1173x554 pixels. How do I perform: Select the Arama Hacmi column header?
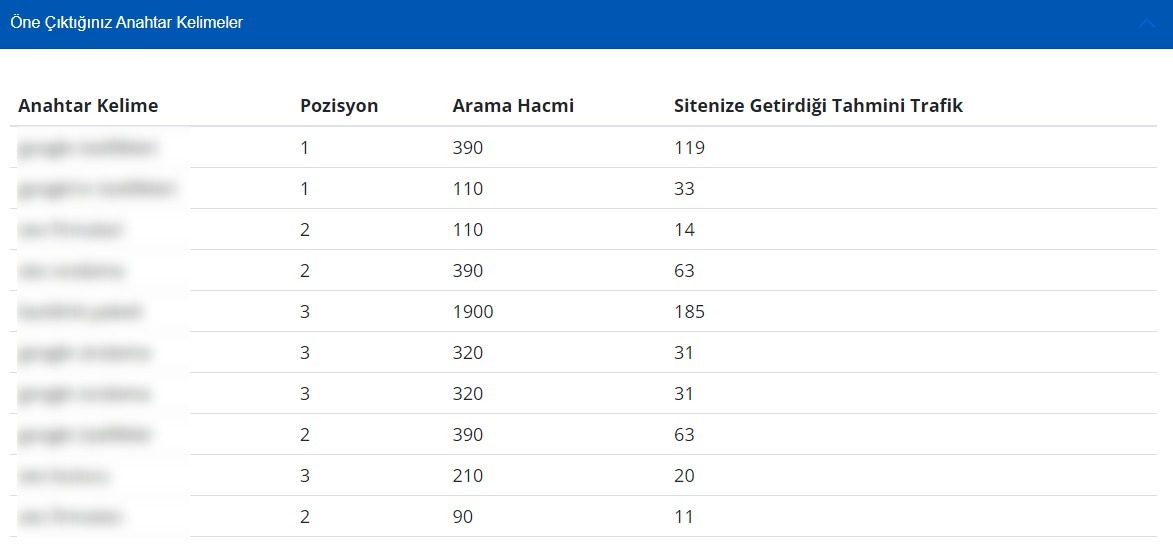513,106
